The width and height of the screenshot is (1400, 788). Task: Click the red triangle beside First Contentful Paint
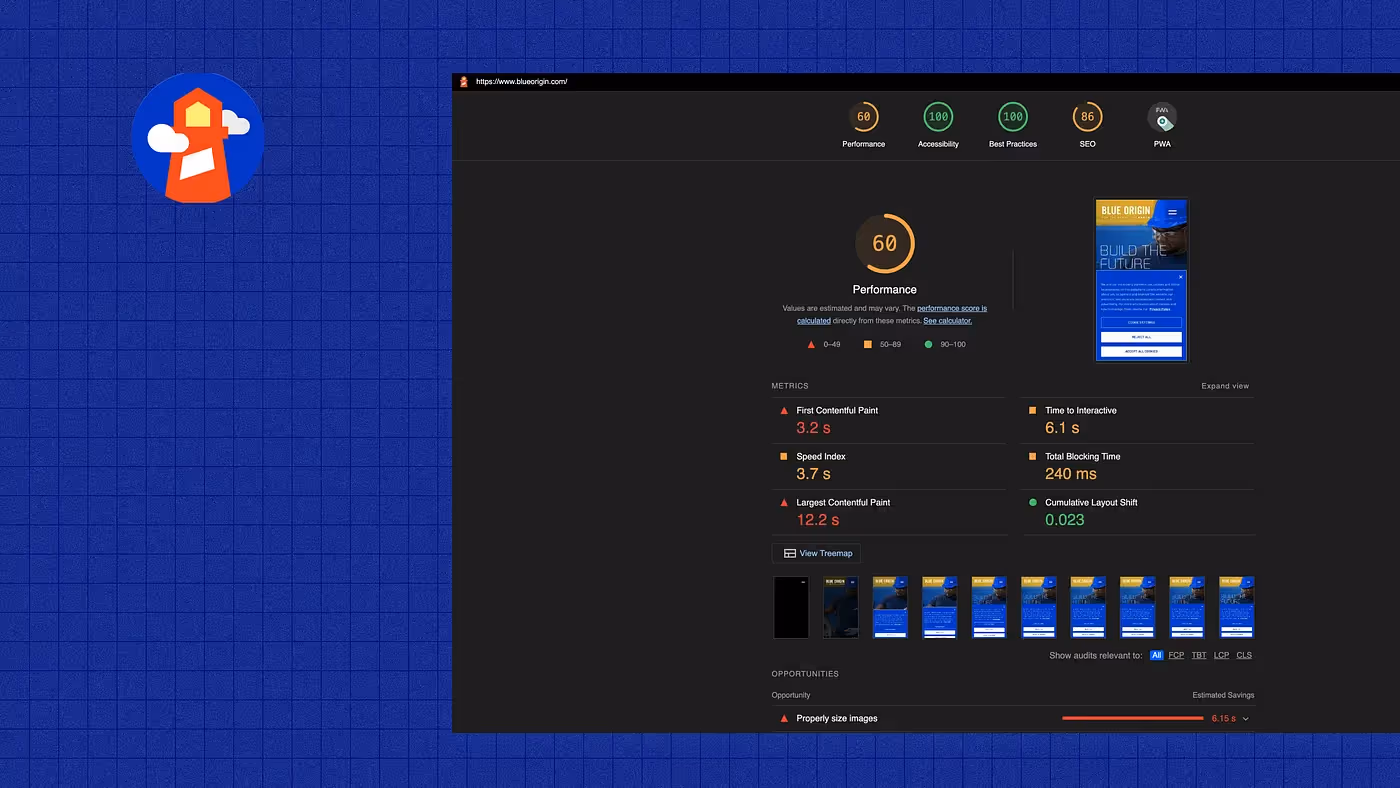pyautogui.click(x=784, y=411)
